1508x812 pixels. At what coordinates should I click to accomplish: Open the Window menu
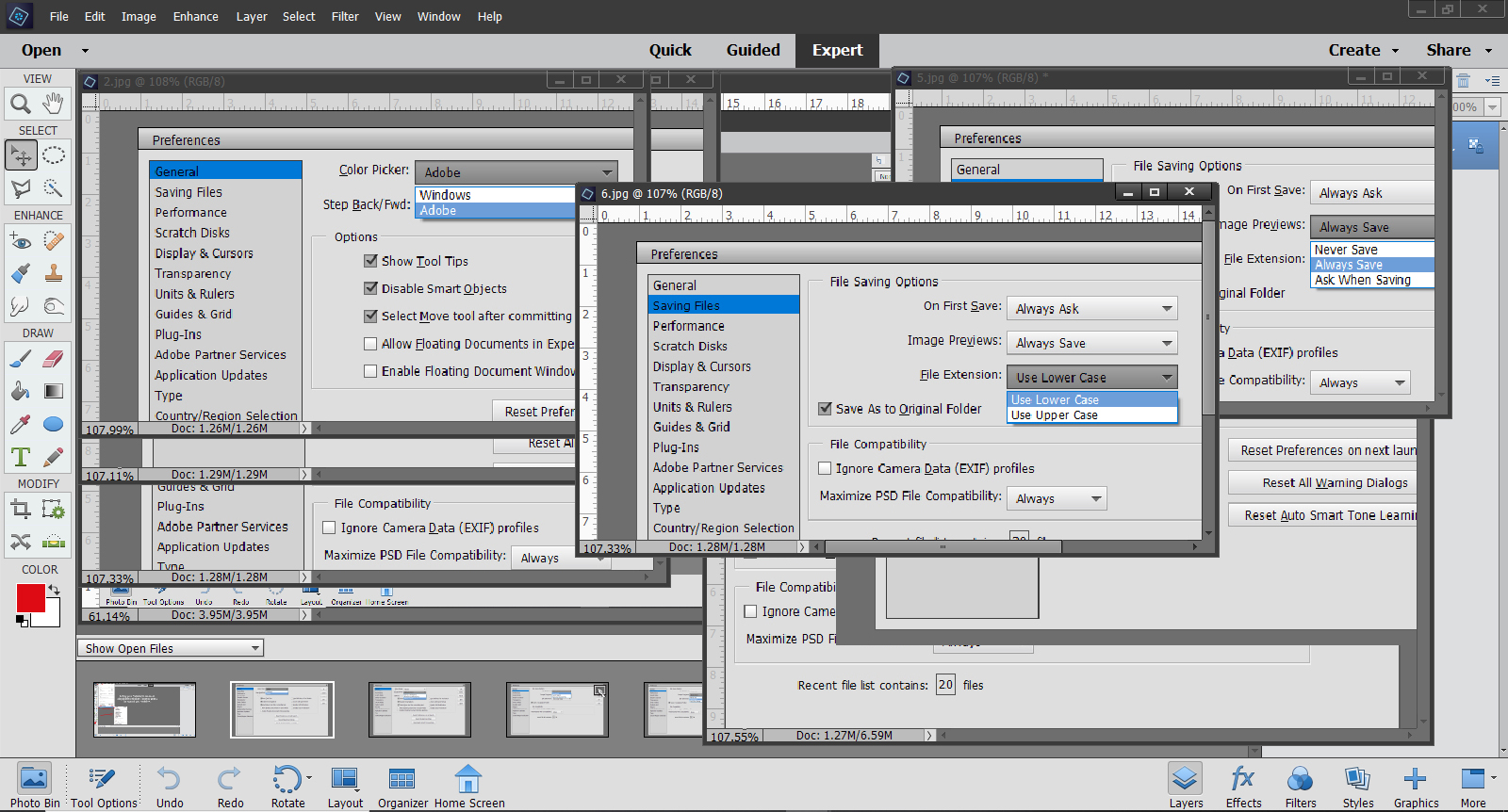[439, 17]
